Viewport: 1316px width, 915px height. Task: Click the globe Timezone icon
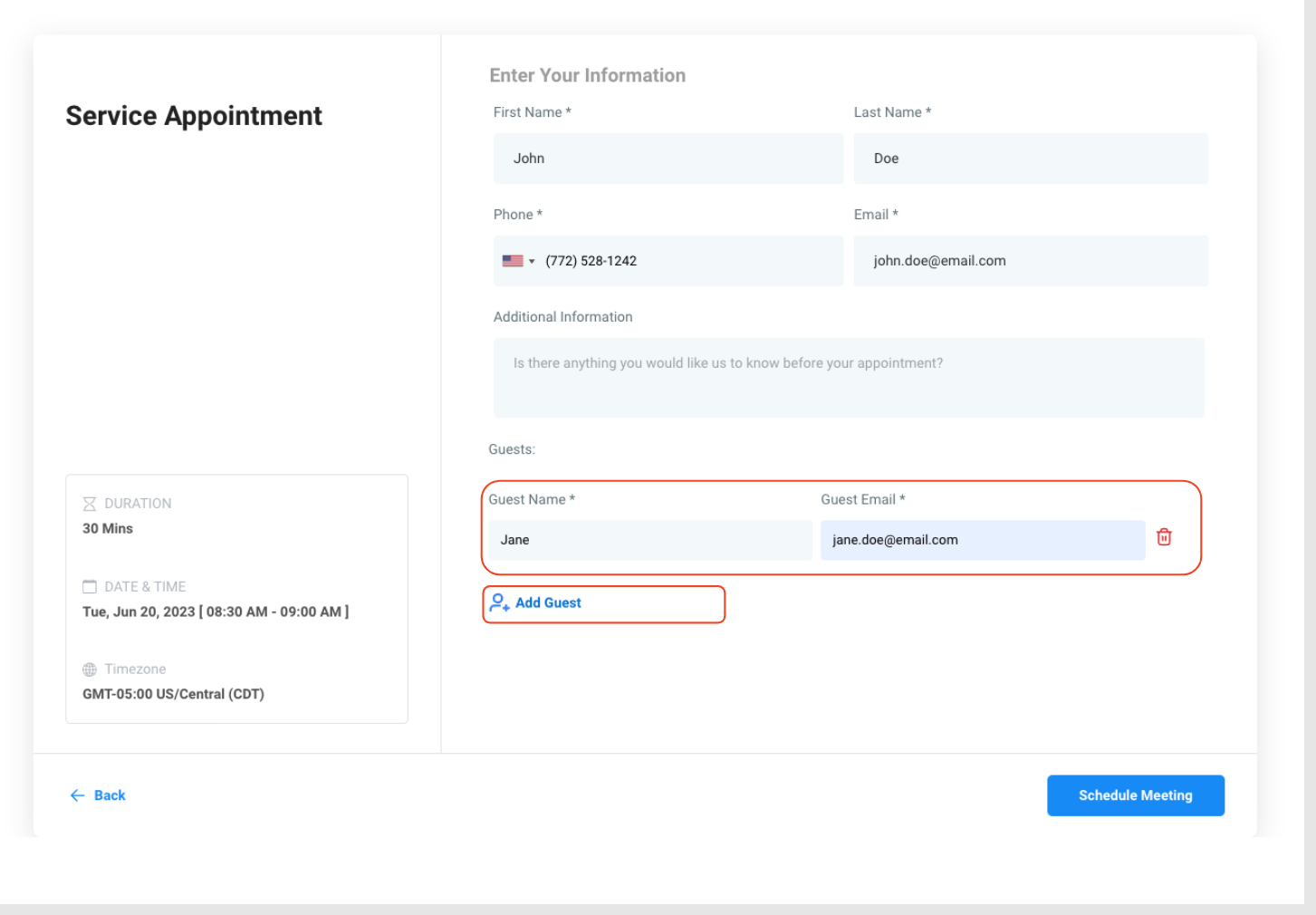(89, 669)
